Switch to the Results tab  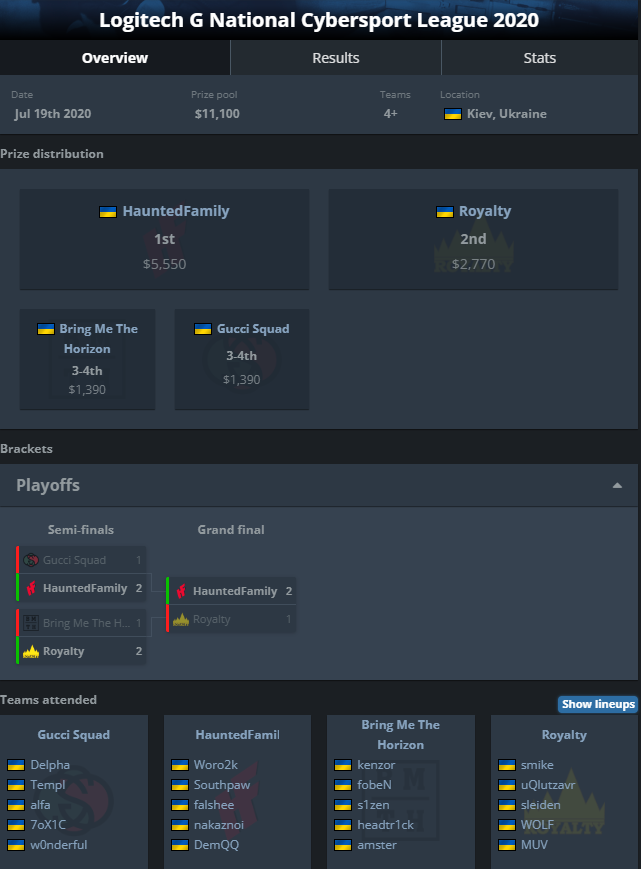(335, 58)
